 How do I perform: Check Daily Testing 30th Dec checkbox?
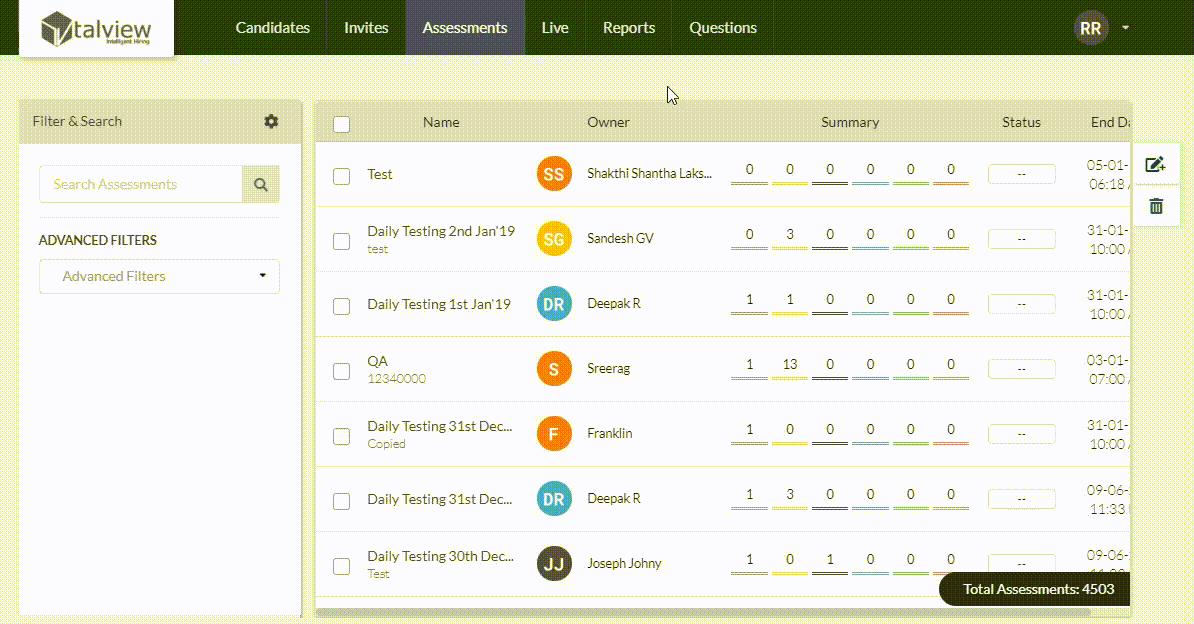pos(342,566)
